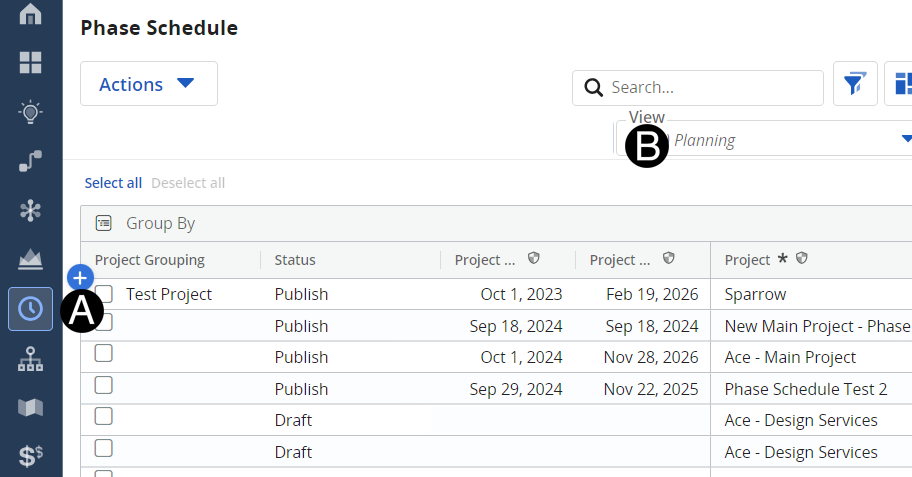912x477 pixels.
Task: Click the roadmap path icon in sidebar
Action: coord(31,161)
